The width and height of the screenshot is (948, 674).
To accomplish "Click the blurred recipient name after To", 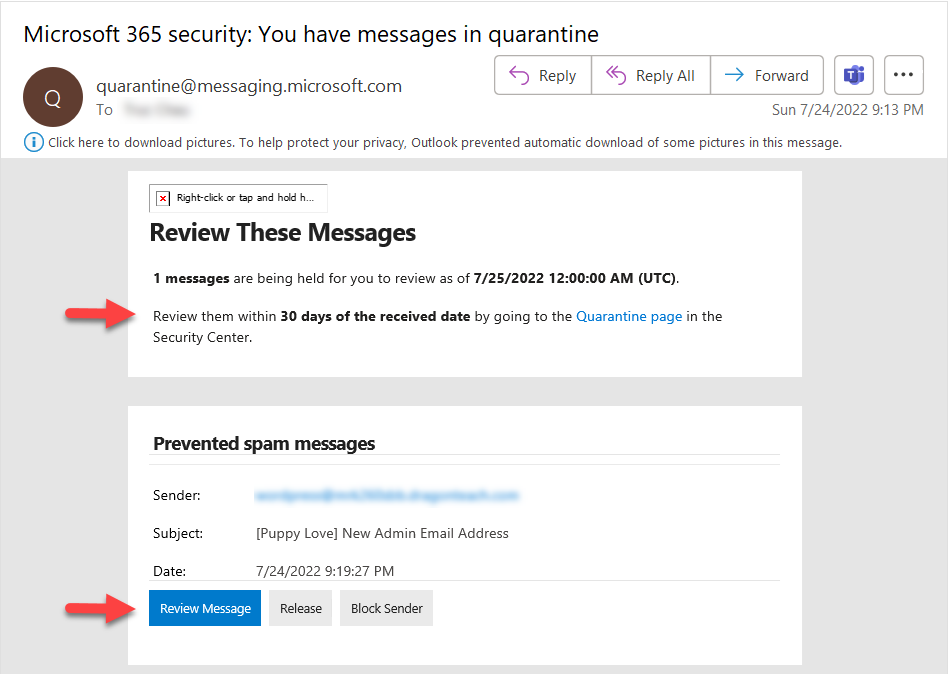I will 157,110.
